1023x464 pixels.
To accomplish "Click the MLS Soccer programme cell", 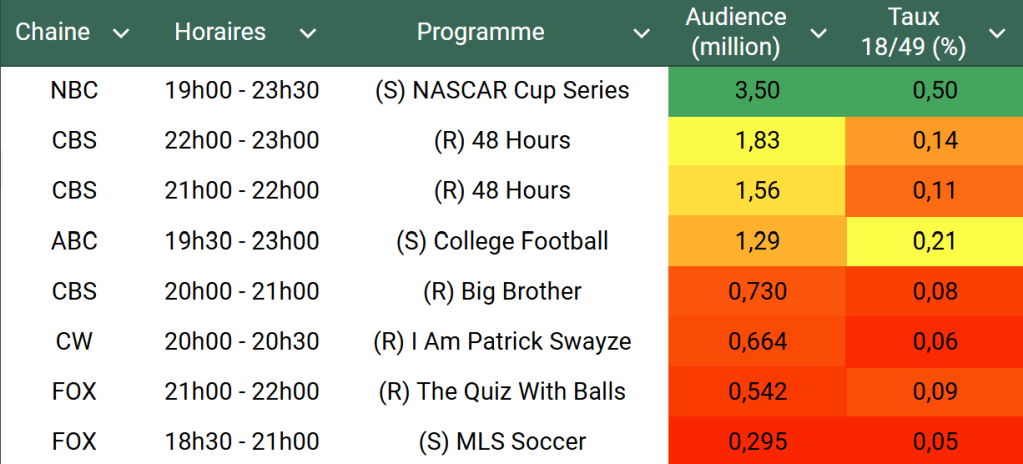I will click(502, 441).
